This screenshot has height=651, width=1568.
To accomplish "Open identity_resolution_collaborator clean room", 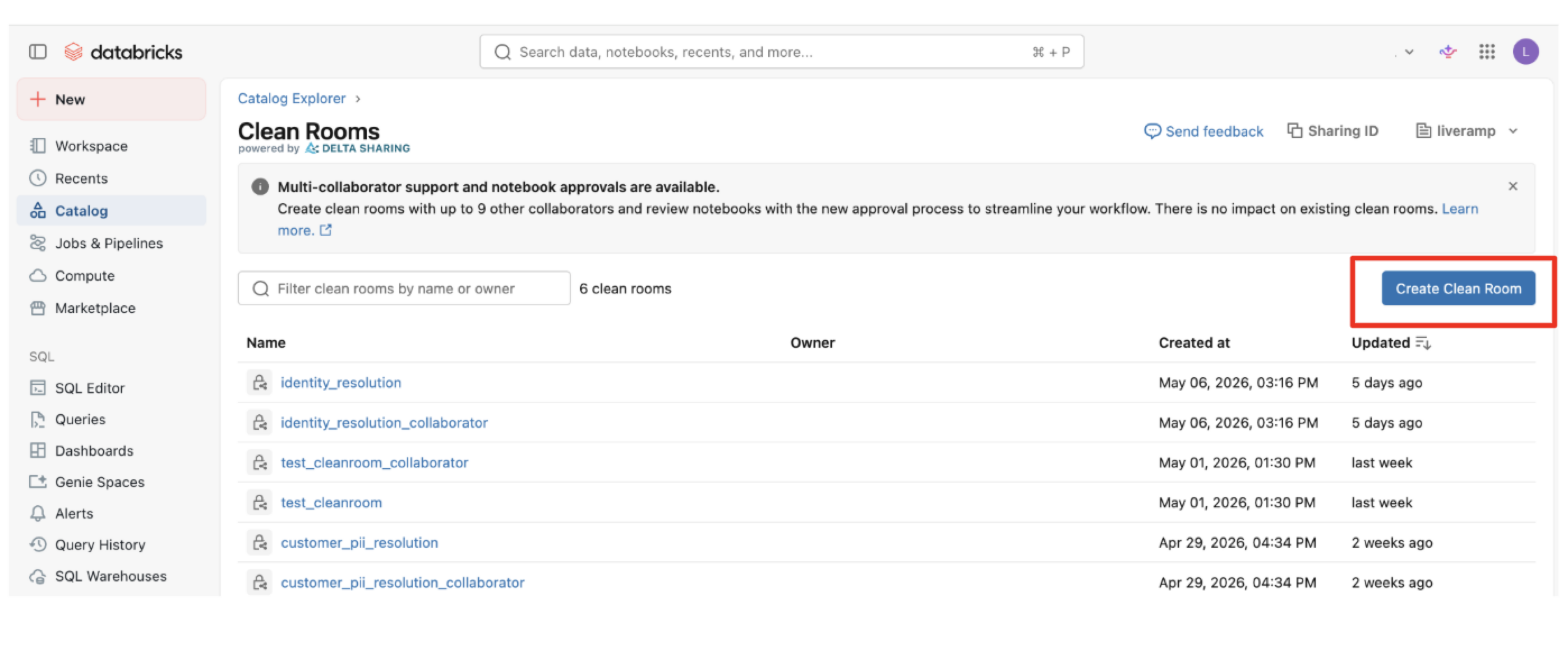I will coord(384,423).
